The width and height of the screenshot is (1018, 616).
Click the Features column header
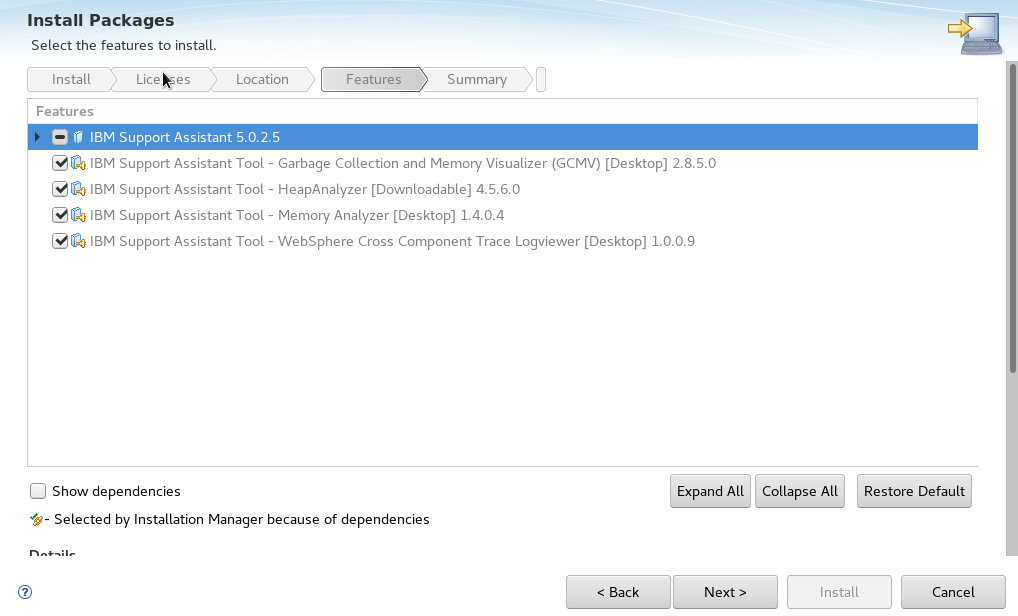503,112
